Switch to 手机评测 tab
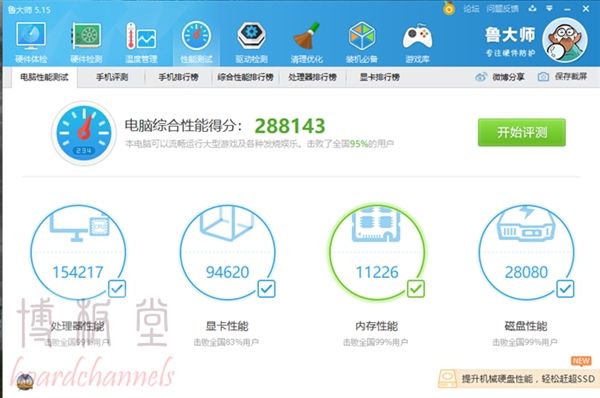The width and height of the screenshot is (600, 398). (112, 77)
